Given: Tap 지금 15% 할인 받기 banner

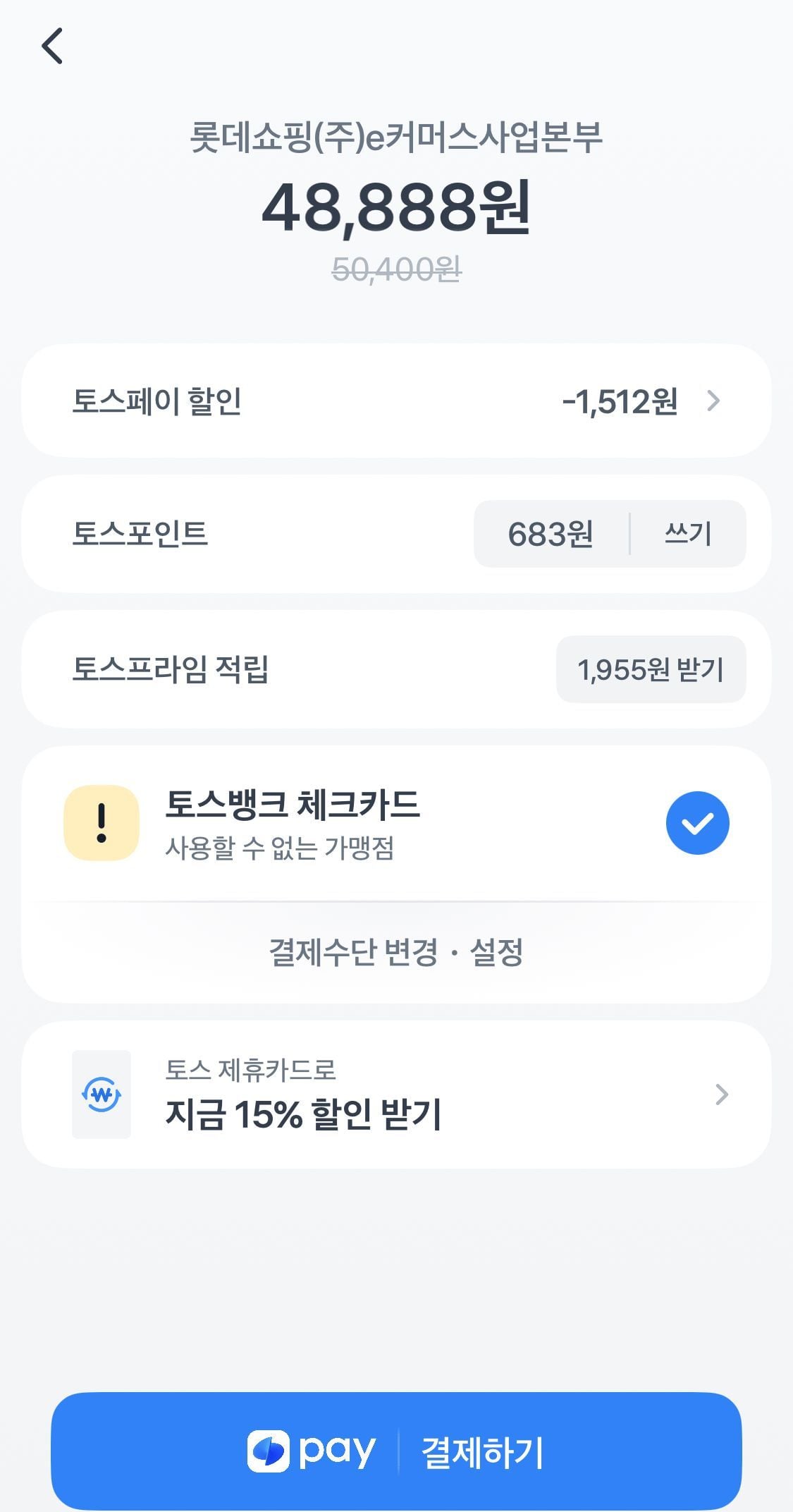Looking at the screenshot, I should coord(303,1114).
